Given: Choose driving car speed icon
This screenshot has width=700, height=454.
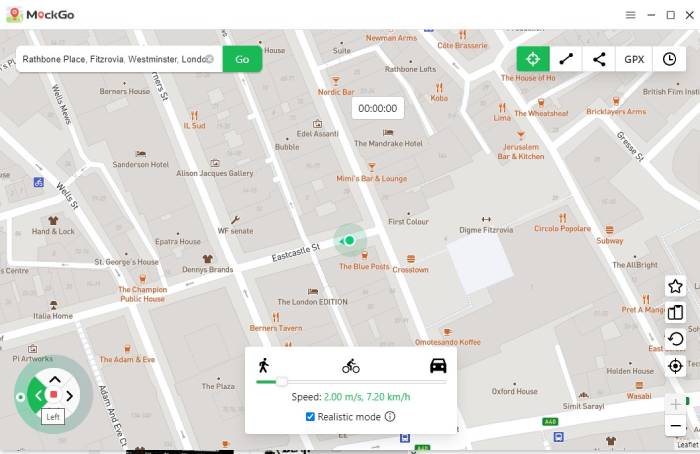Looking at the screenshot, I should [x=438, y=366].
